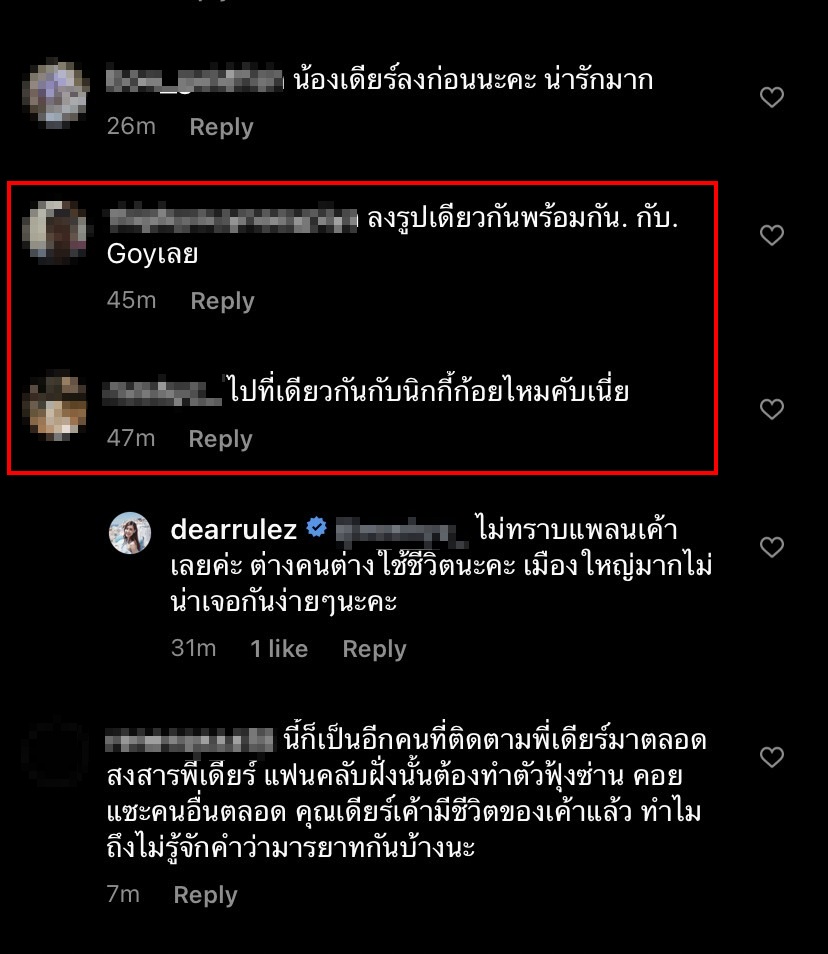Reply to the 26m comment
The image size is (828, 954).
tap(221, 127)
